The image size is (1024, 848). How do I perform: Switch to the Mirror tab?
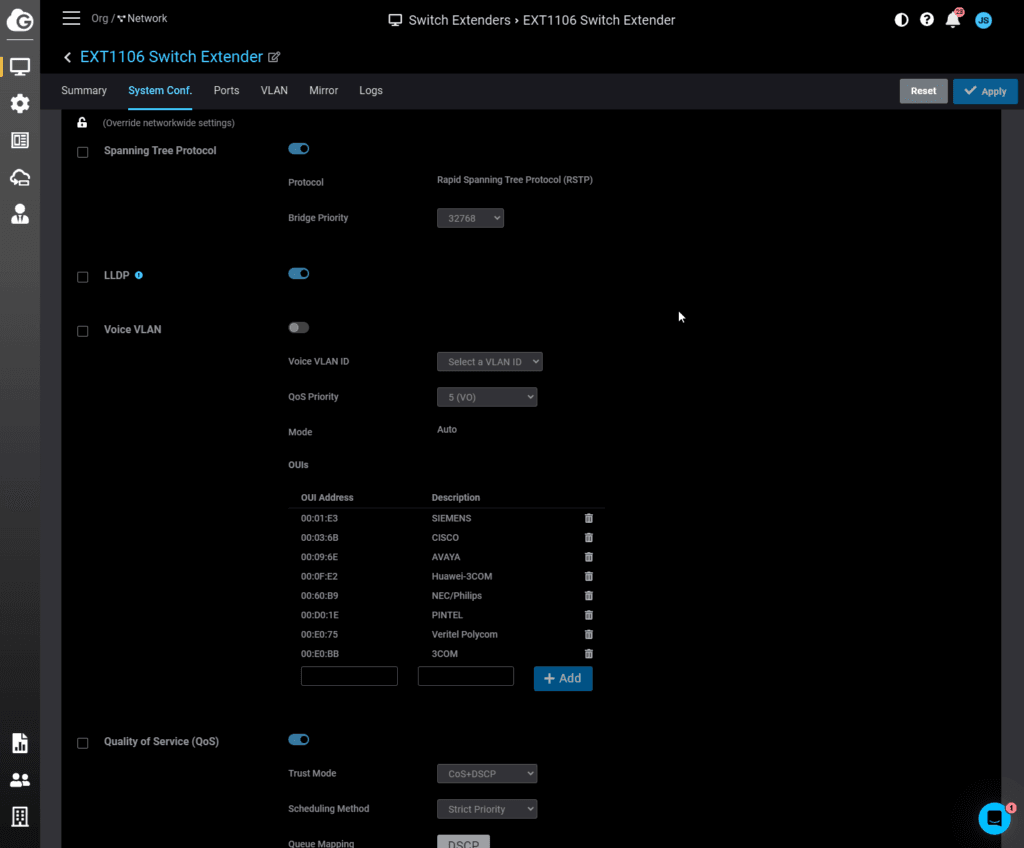pos(323,91)
